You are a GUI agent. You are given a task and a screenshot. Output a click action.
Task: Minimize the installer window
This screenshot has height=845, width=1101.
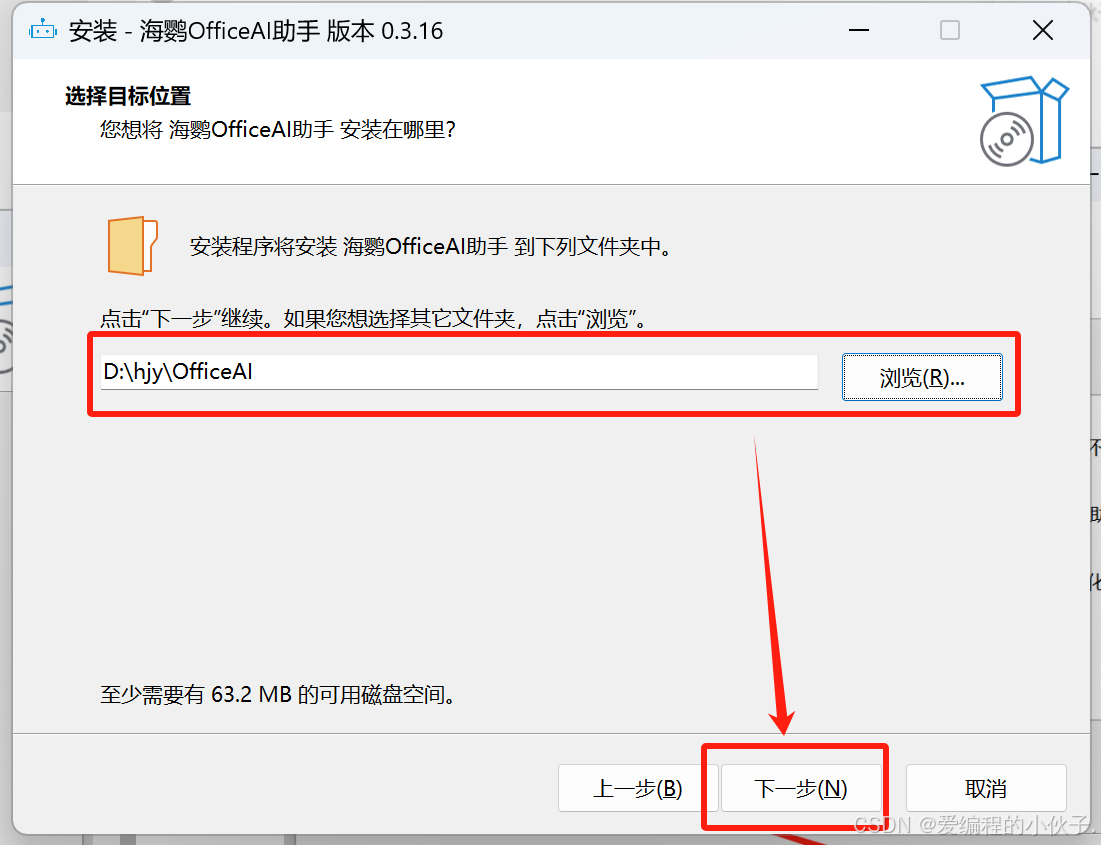tap(859, 30)
